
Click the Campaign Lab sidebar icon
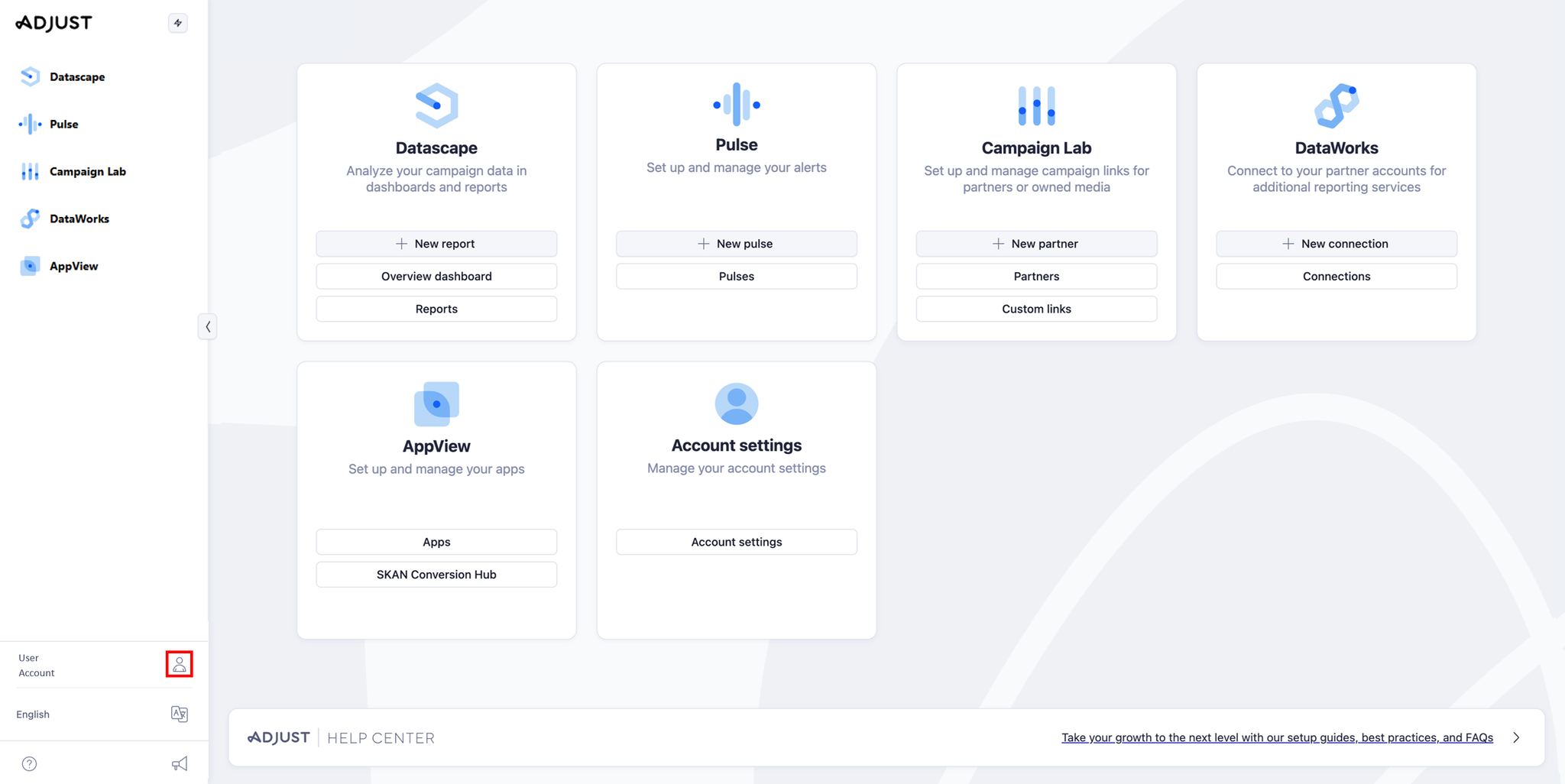30,171
